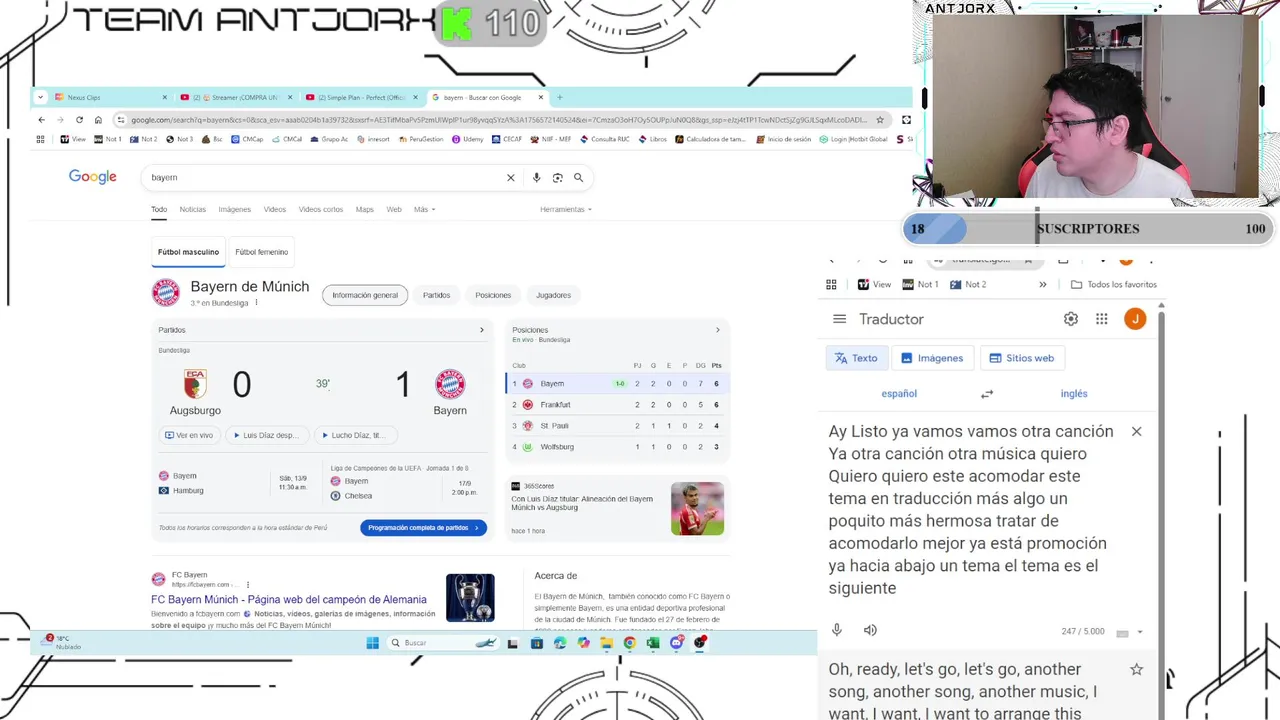Dictate source text with Traductor microphone
Image resolution: width=1280 pixels, height=720 pixels.
(x=837, y=630)
